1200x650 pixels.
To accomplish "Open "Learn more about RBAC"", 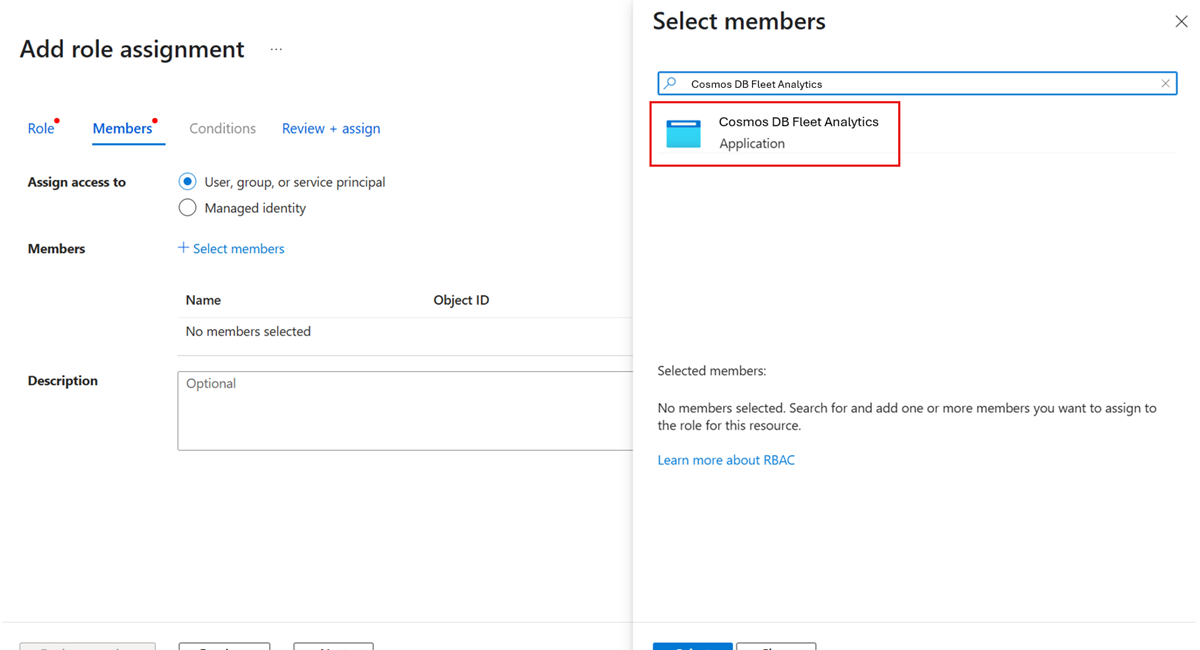I will click(x=726, y=459).
